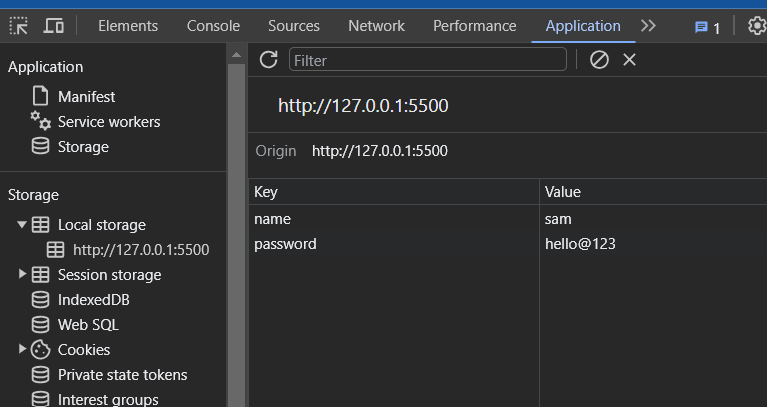The height and width of the screenshot is (407, 767).
Task: Expand the Session storage tree
Action: (22, 274)
